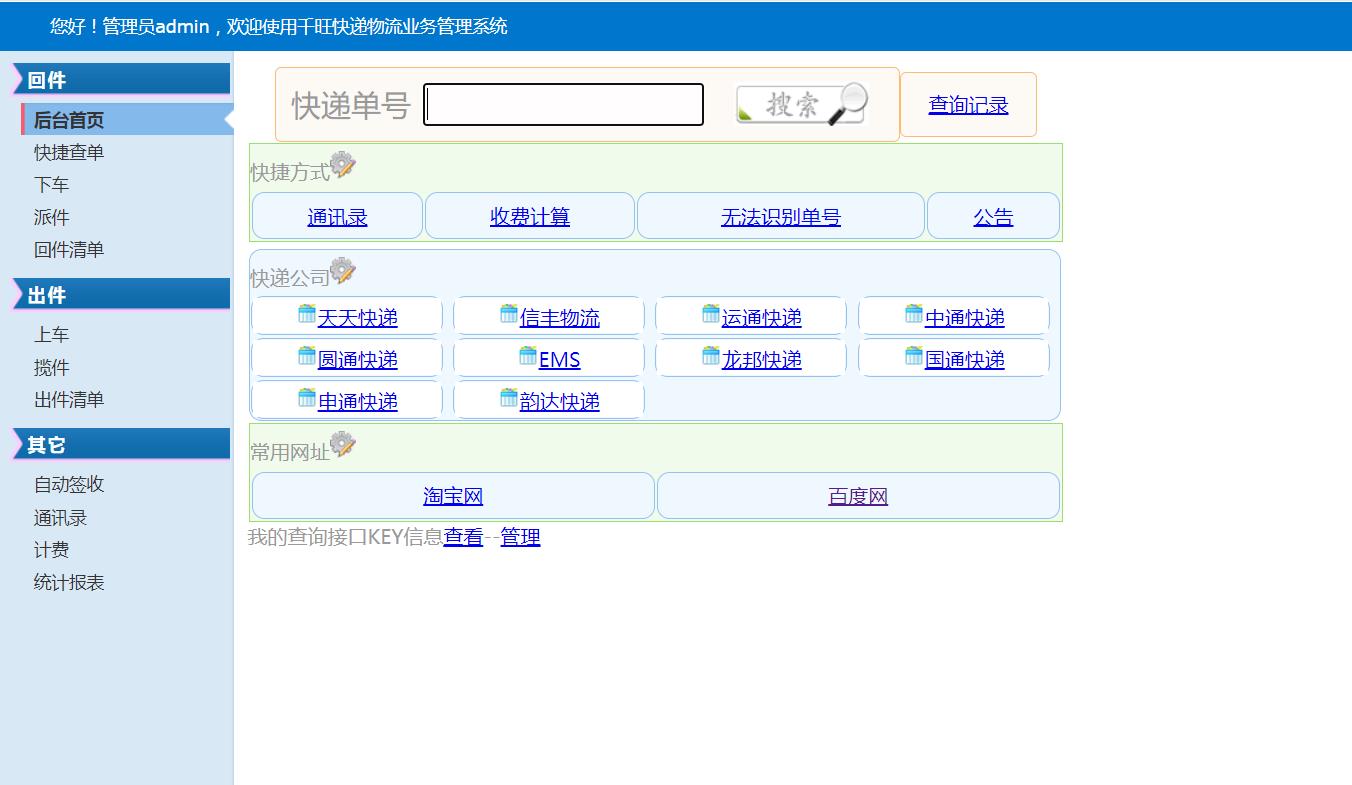Open the 国通快递 link
This screenshot has height=785, width=1352.
pyautogui.click(x=965, y=360)
